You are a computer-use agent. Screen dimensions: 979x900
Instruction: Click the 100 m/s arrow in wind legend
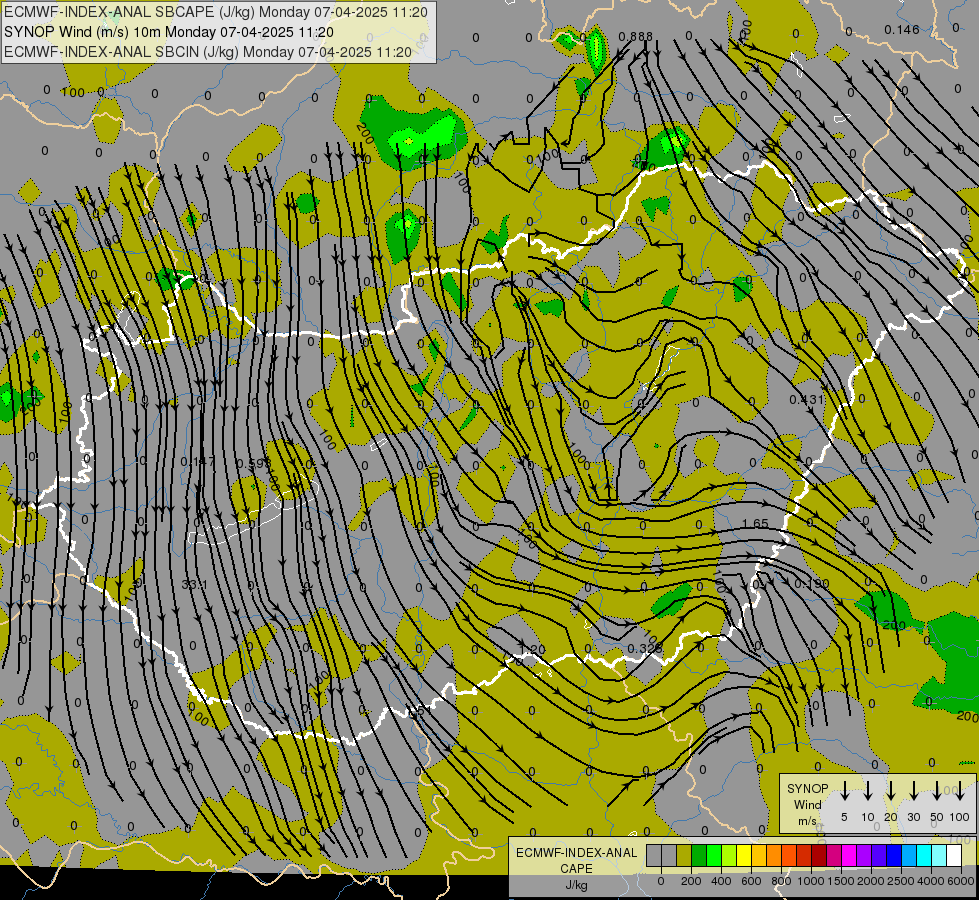click(960, 791)
